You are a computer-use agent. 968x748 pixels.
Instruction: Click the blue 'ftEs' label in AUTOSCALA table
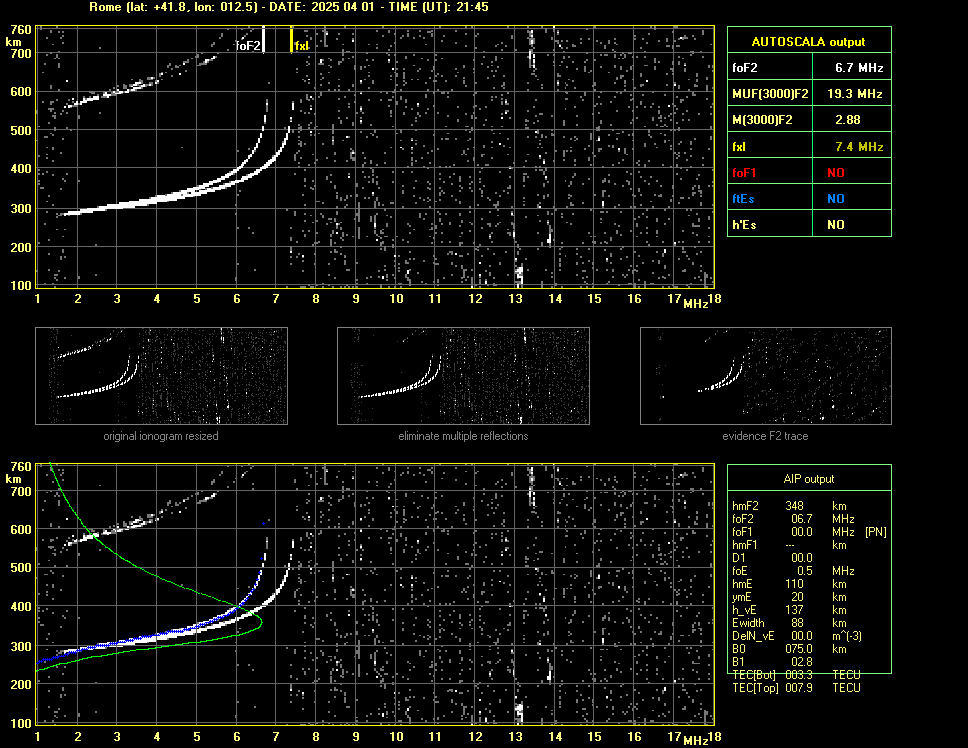tap(743, 199)
